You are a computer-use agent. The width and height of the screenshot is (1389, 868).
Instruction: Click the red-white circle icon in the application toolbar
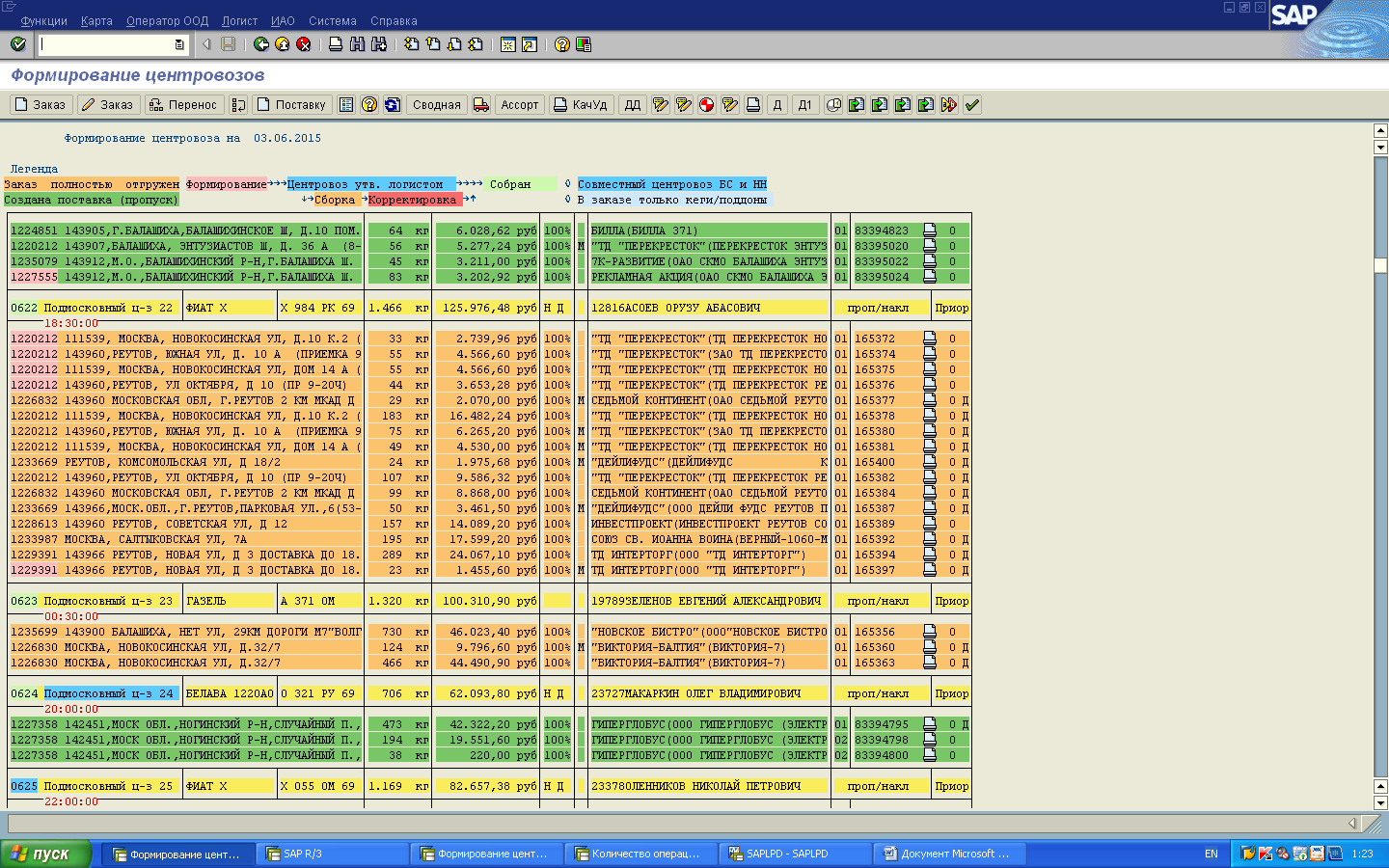706,105
